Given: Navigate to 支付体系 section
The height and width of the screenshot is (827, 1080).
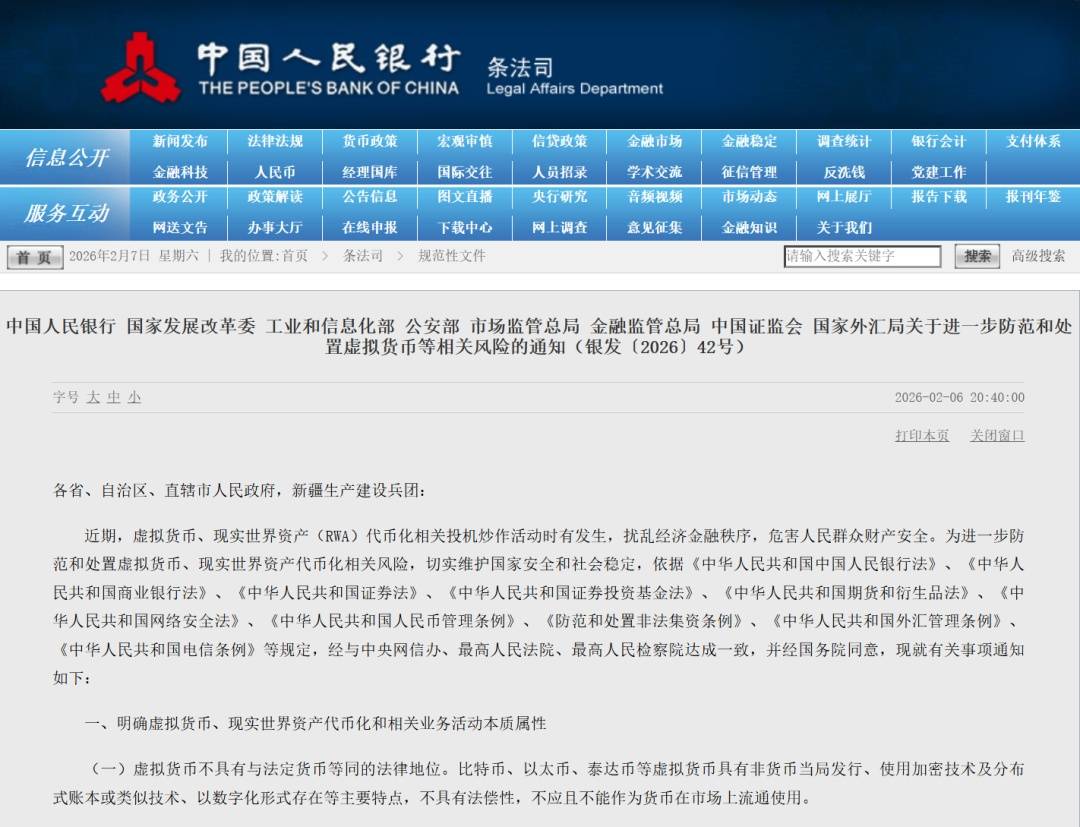Looking at the screenshot, I should coord(1033,142).
